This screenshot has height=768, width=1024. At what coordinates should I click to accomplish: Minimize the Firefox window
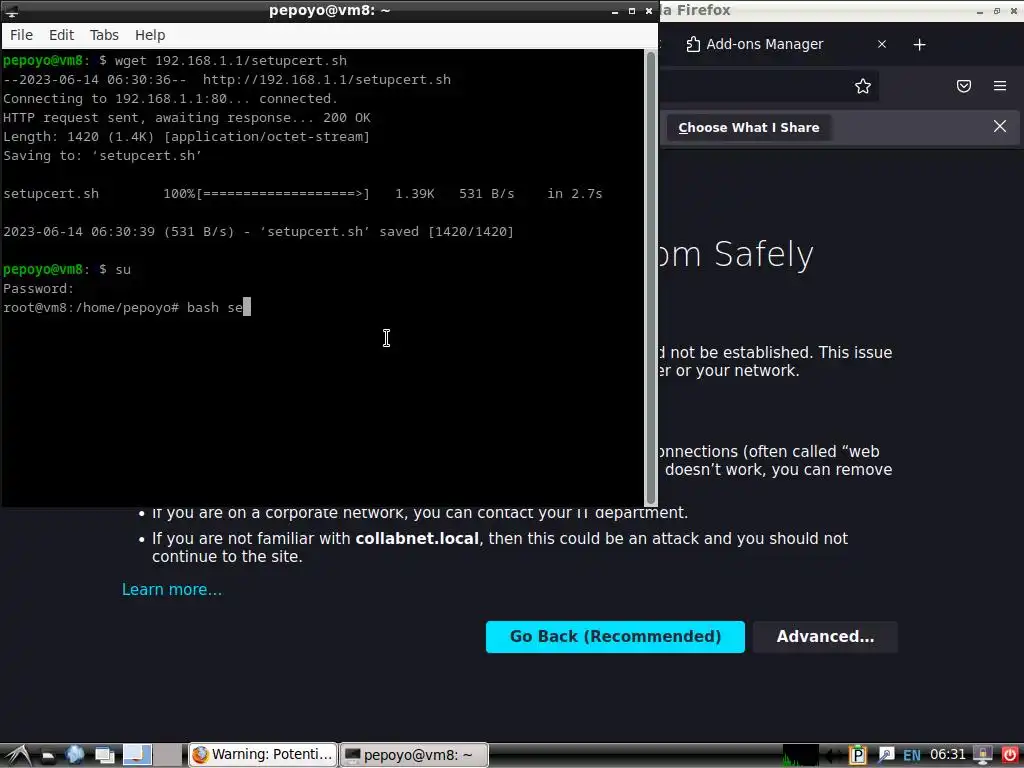coord(980,11)
